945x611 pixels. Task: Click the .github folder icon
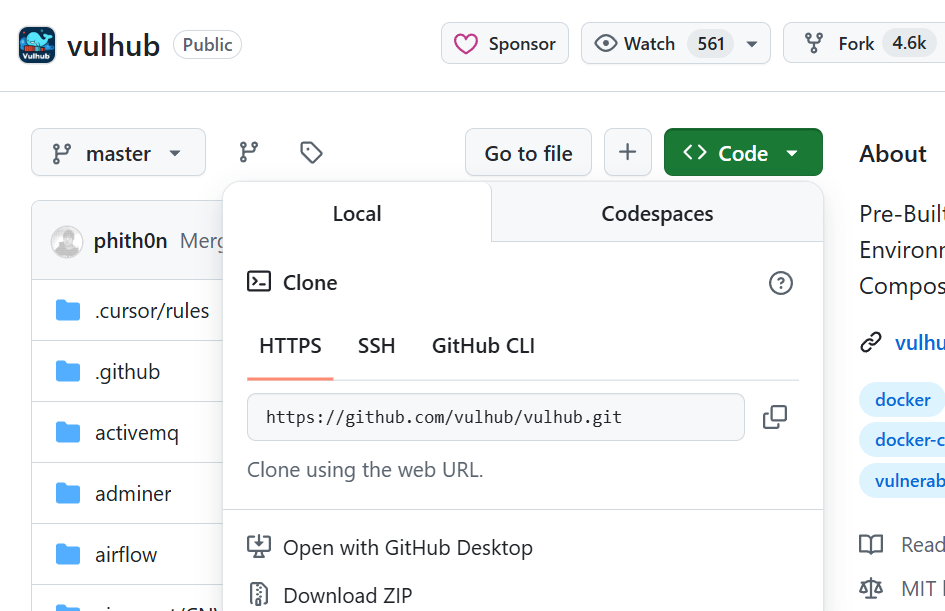coord(68,371)
